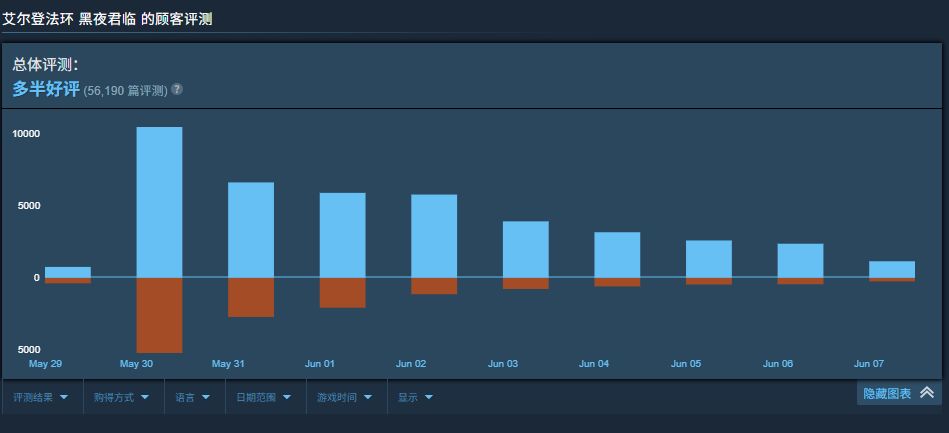Select the May 31 negative orange bar
Screen dimensions: 949x433
[x=251, y=297]
